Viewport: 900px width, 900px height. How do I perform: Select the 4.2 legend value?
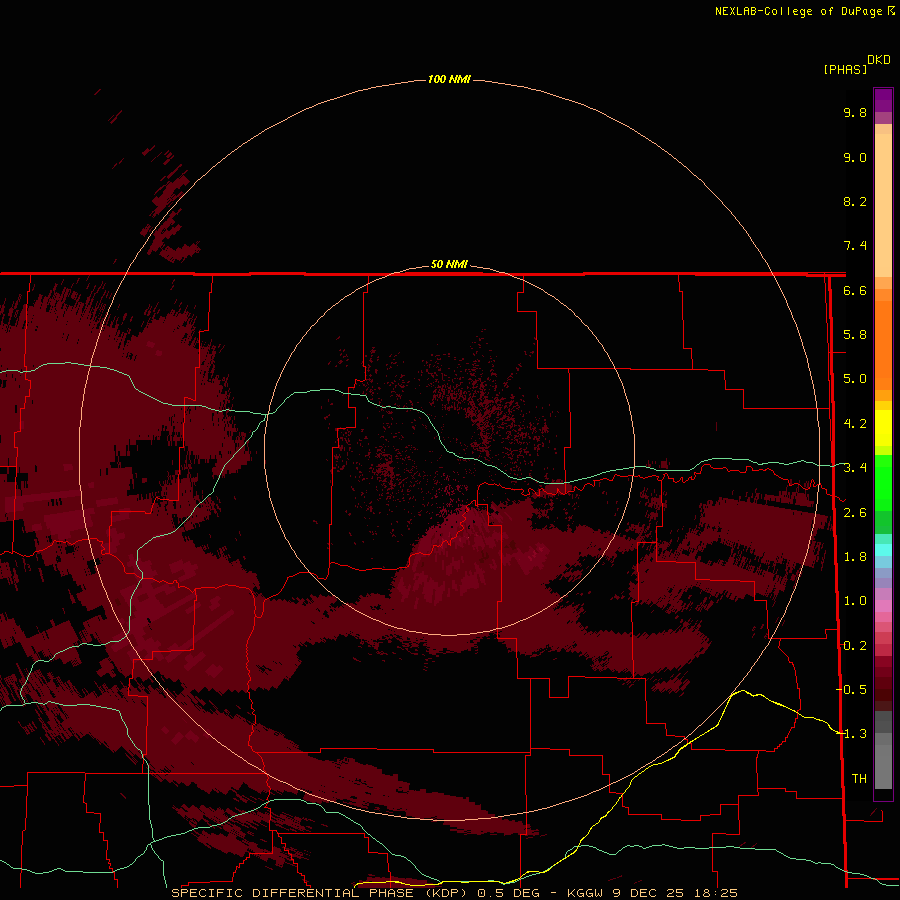[855, 424]
